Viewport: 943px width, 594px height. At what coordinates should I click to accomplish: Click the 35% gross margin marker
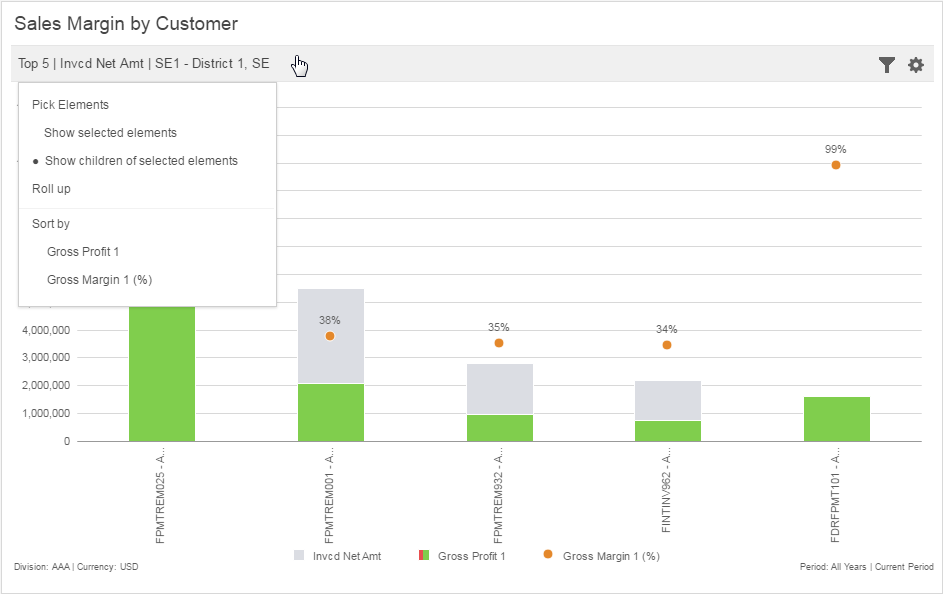[499, 343]
